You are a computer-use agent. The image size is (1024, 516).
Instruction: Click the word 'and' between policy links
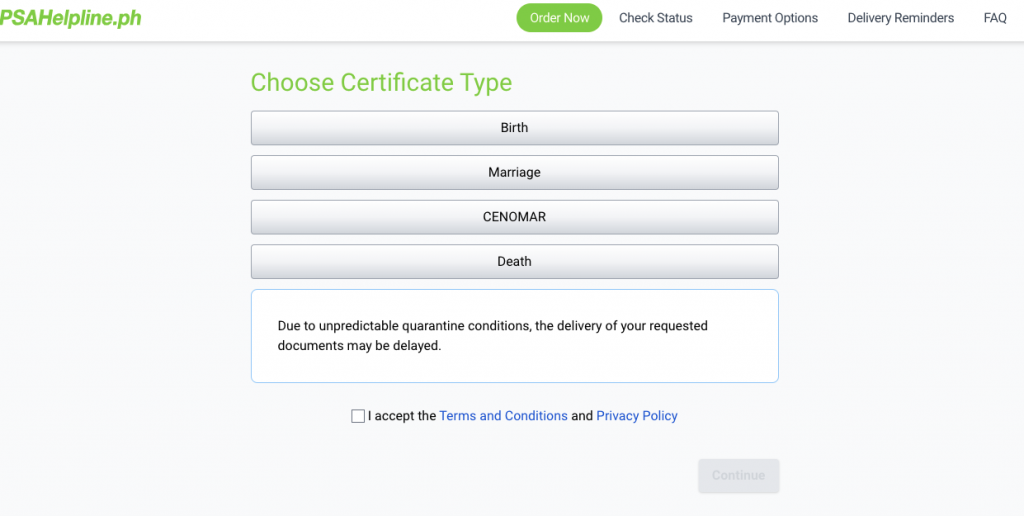(x=582, y=415)
